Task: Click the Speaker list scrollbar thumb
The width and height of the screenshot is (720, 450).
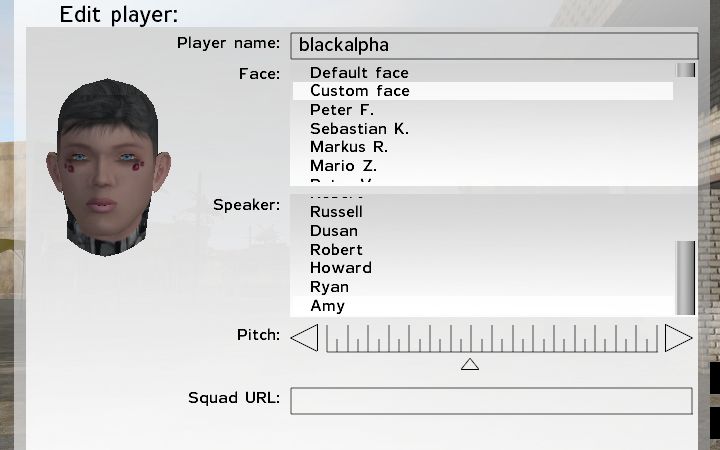Action: pos(686,278)
